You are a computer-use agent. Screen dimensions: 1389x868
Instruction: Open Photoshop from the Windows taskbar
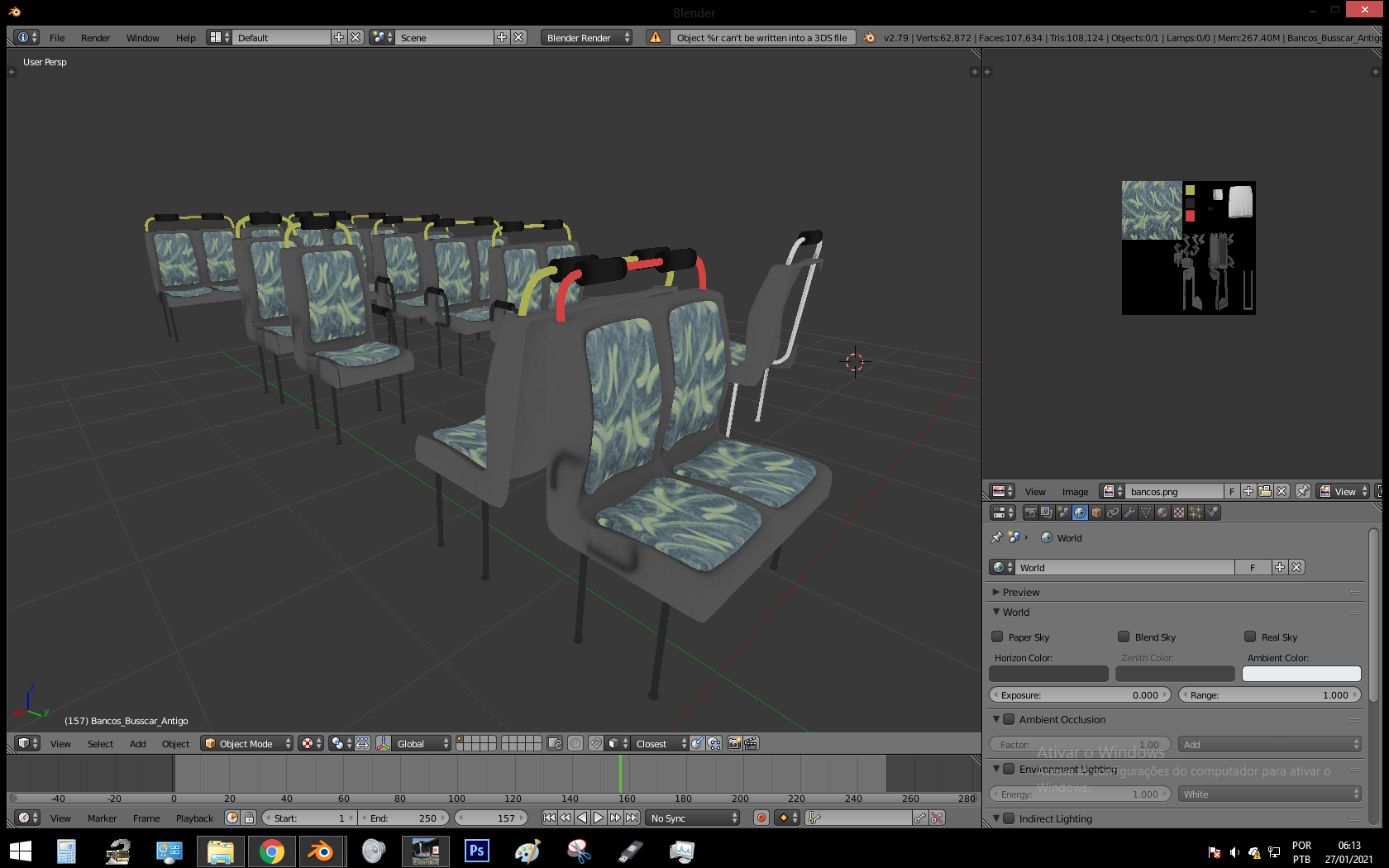477,851
